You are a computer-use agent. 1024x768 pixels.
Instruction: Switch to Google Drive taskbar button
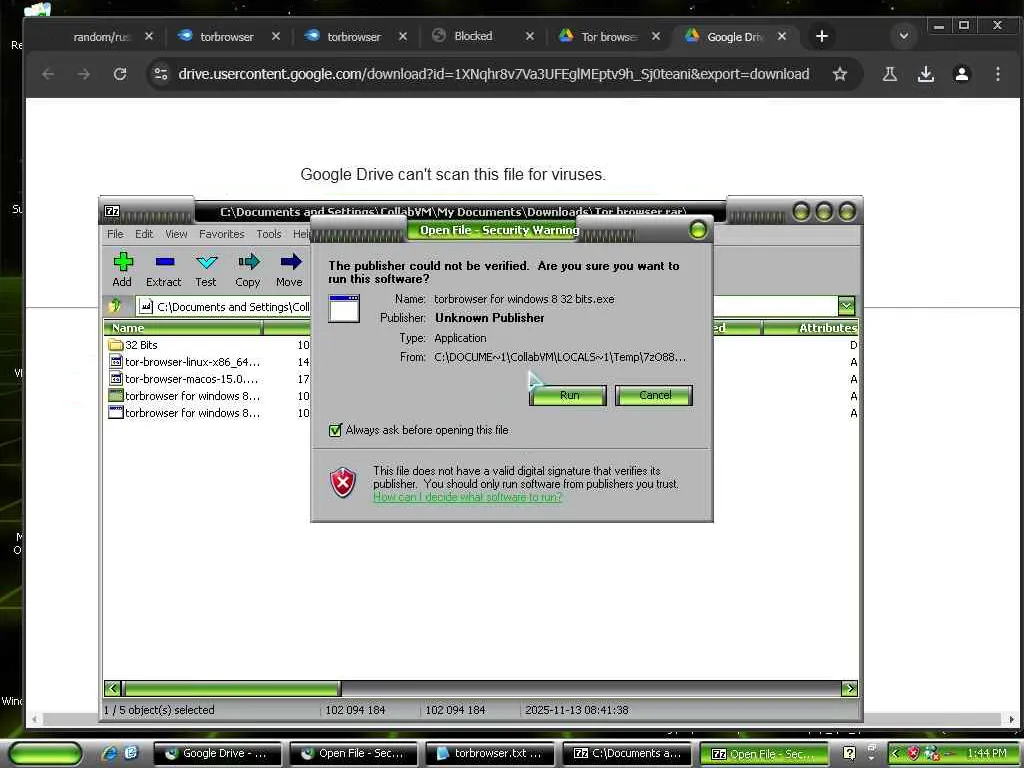217,754
